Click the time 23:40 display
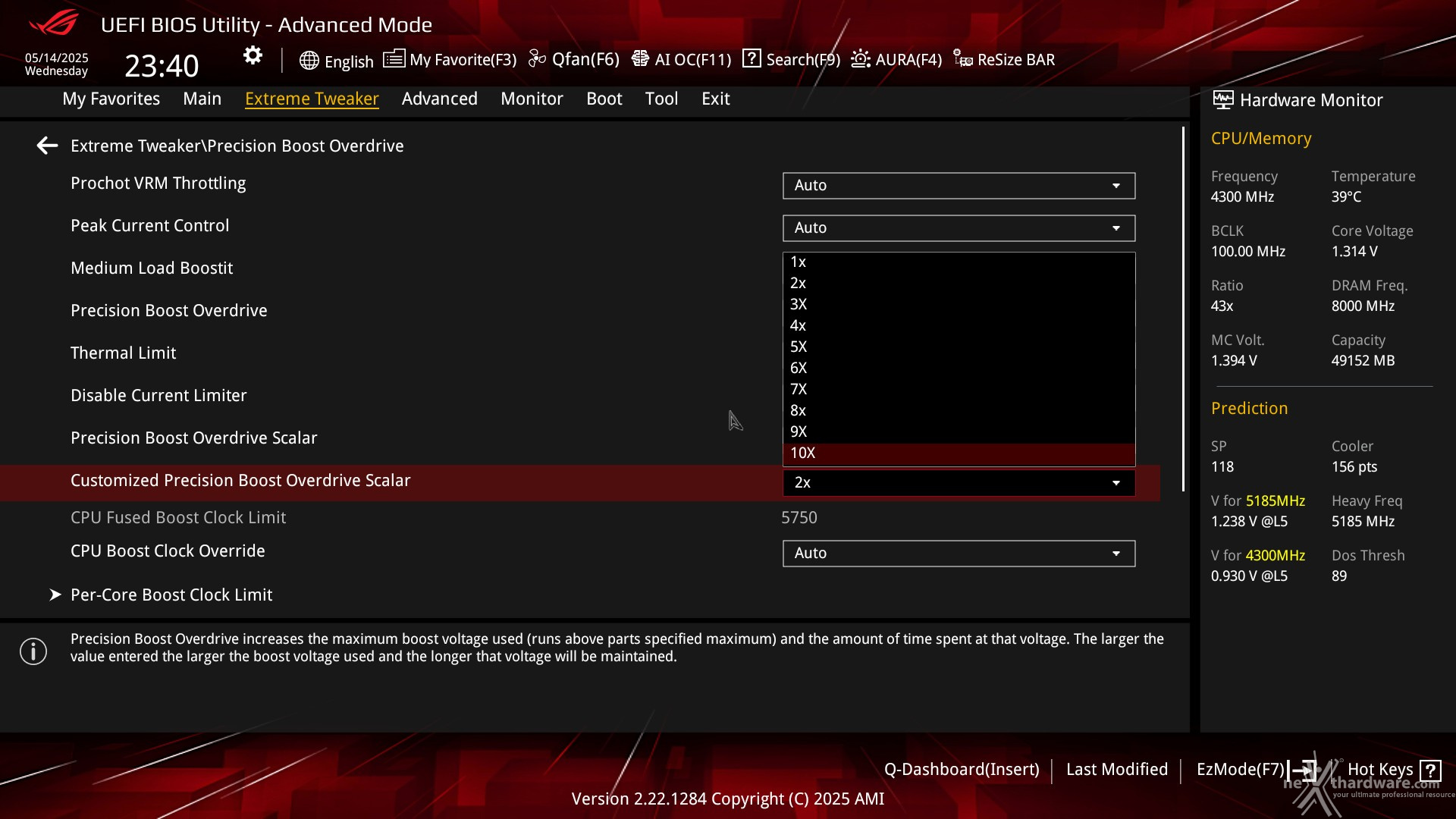The image size is (1456, 819). 162,66
